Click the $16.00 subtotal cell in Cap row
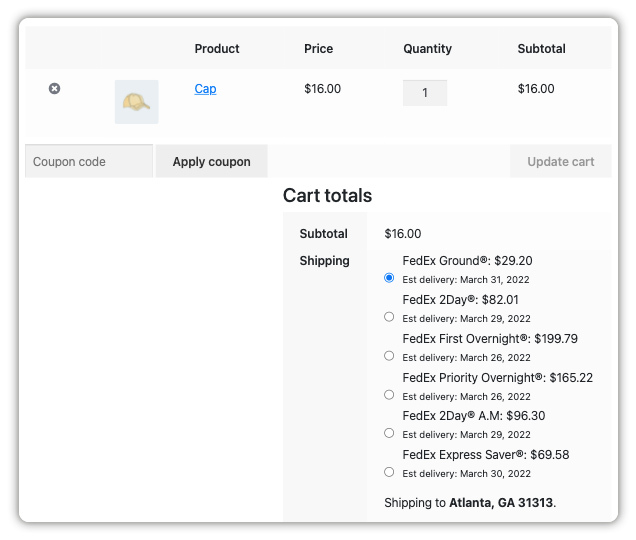The height and width of the screenshot is (540, 636). [536, 88]
